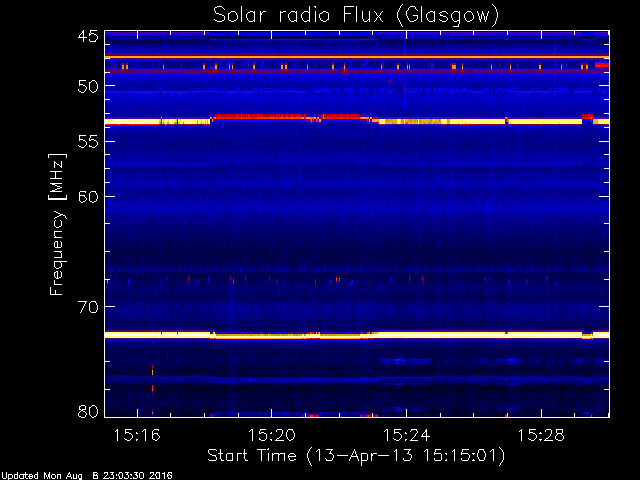Click the 'Start Time (13-Apr-13 15:15:01)' label

click(356, 456)
